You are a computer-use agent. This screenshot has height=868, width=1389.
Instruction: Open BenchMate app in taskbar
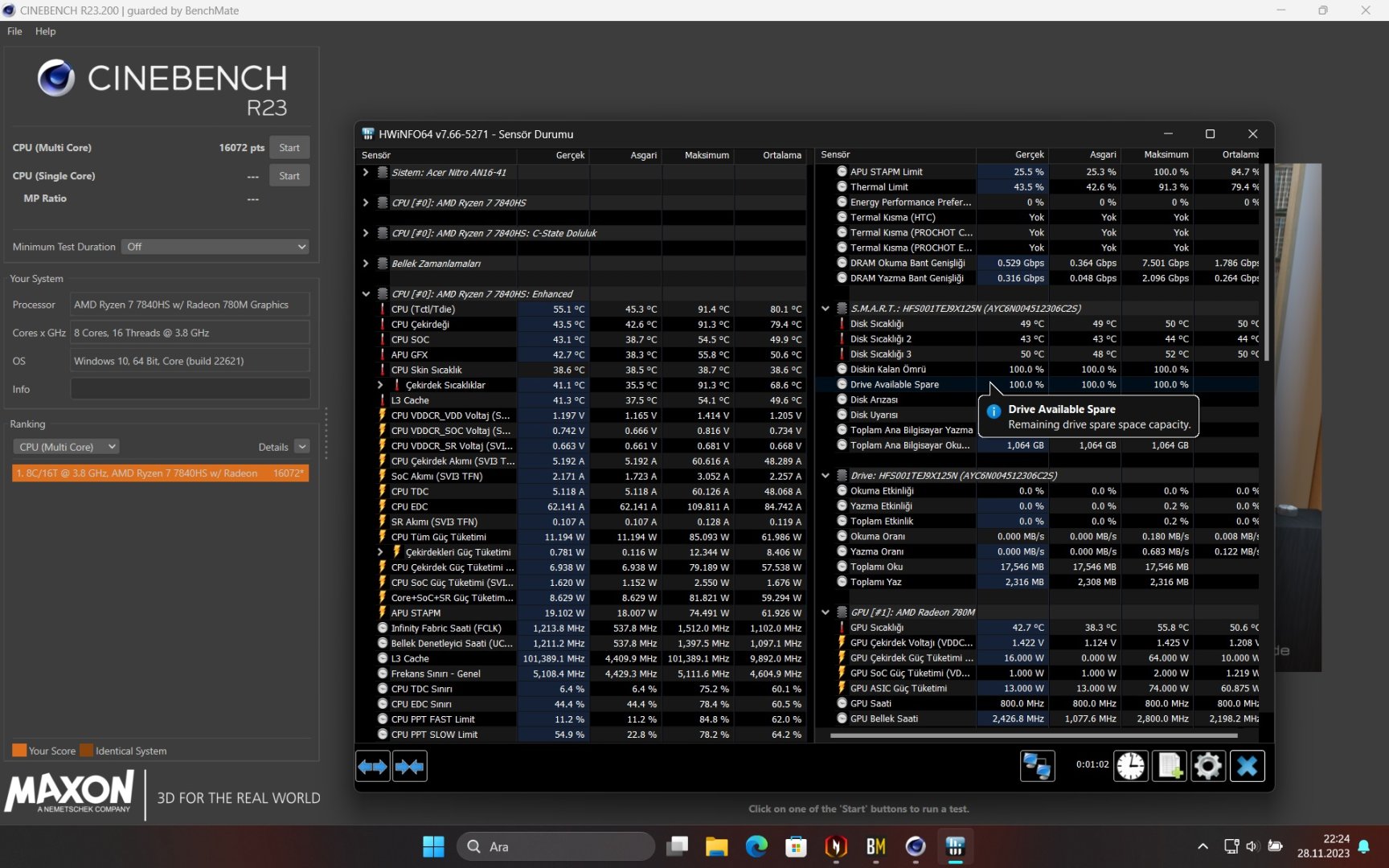click(875, 846)
